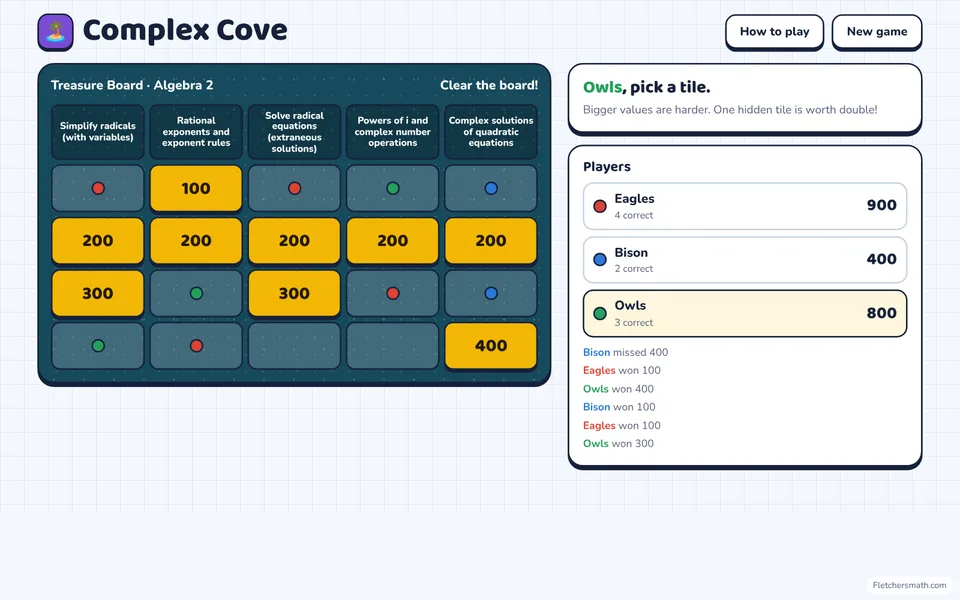Click the 'Bison won 100' log entry

click(x=619, y=407)
